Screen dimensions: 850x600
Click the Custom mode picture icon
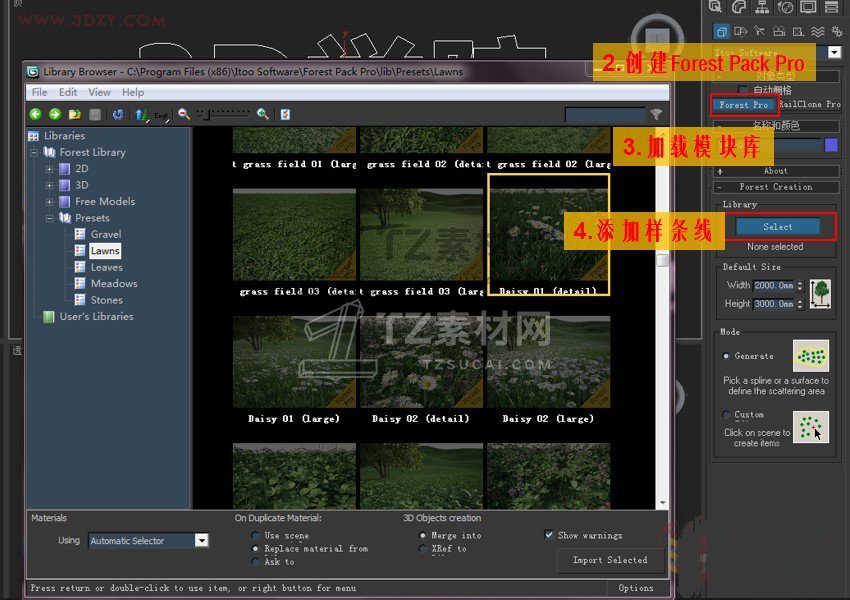pyautogui.click(x=810, y=427)
